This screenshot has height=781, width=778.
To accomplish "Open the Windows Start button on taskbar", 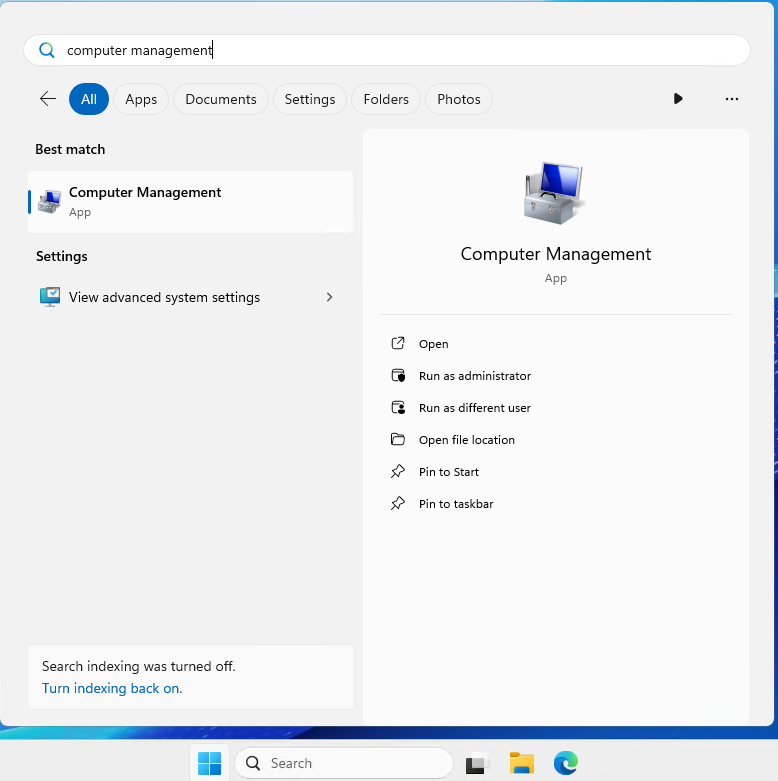I will tap(209, 763).
